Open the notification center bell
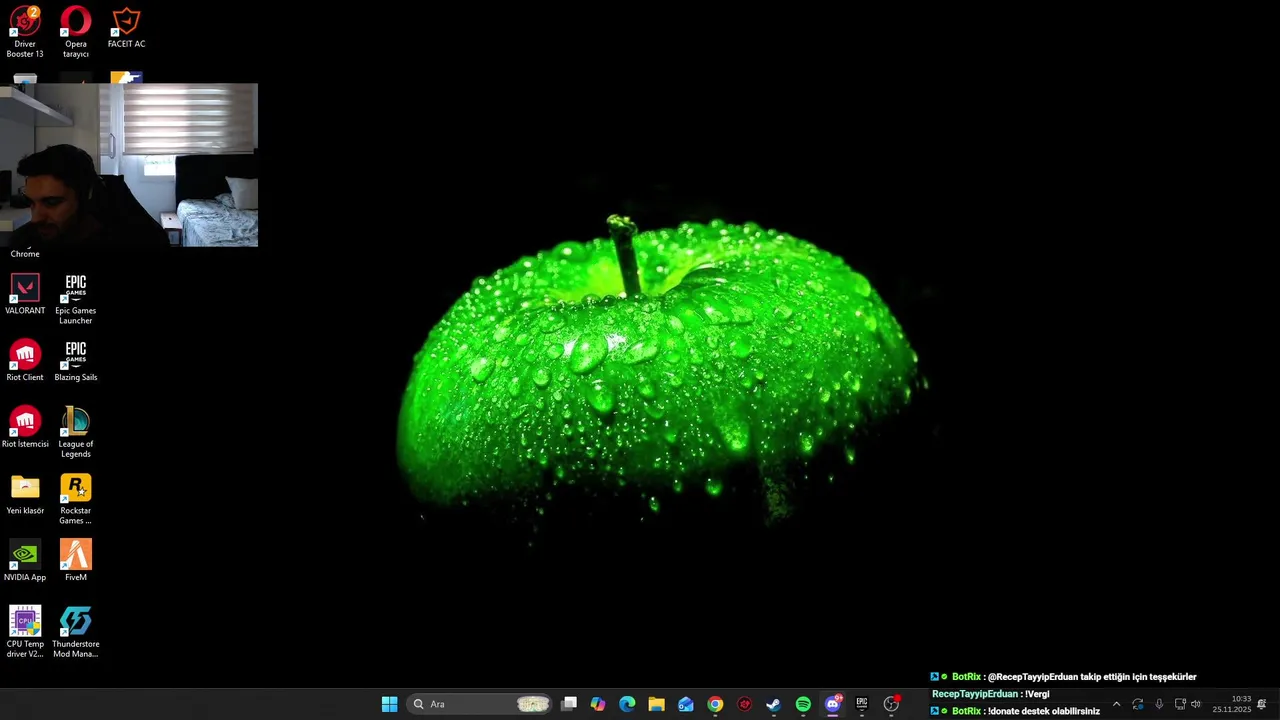The width and height of the screenshot is (1280, 720). pyautogui.click(x=1262, y=704)
